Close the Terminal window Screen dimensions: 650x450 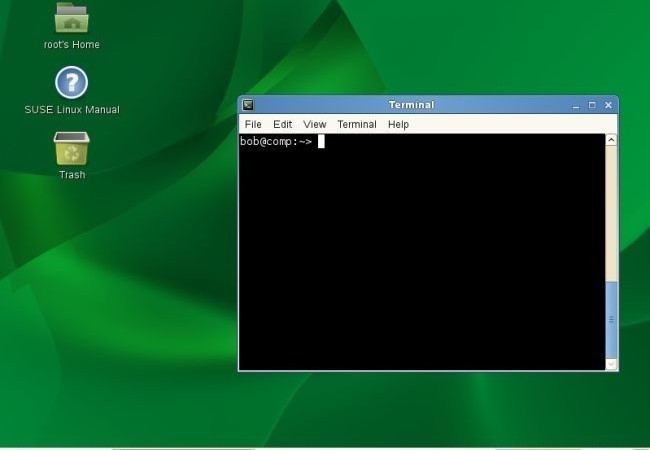pos(608,105)
